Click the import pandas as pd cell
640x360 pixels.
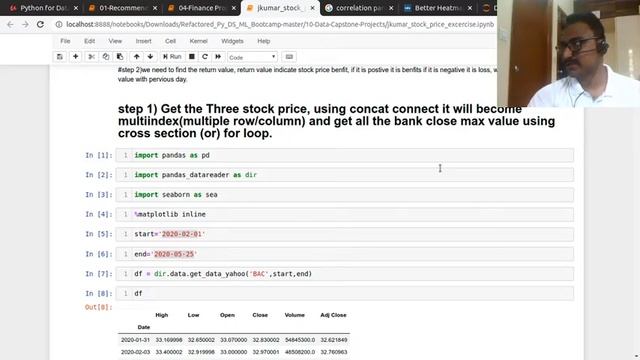(344, 155)
